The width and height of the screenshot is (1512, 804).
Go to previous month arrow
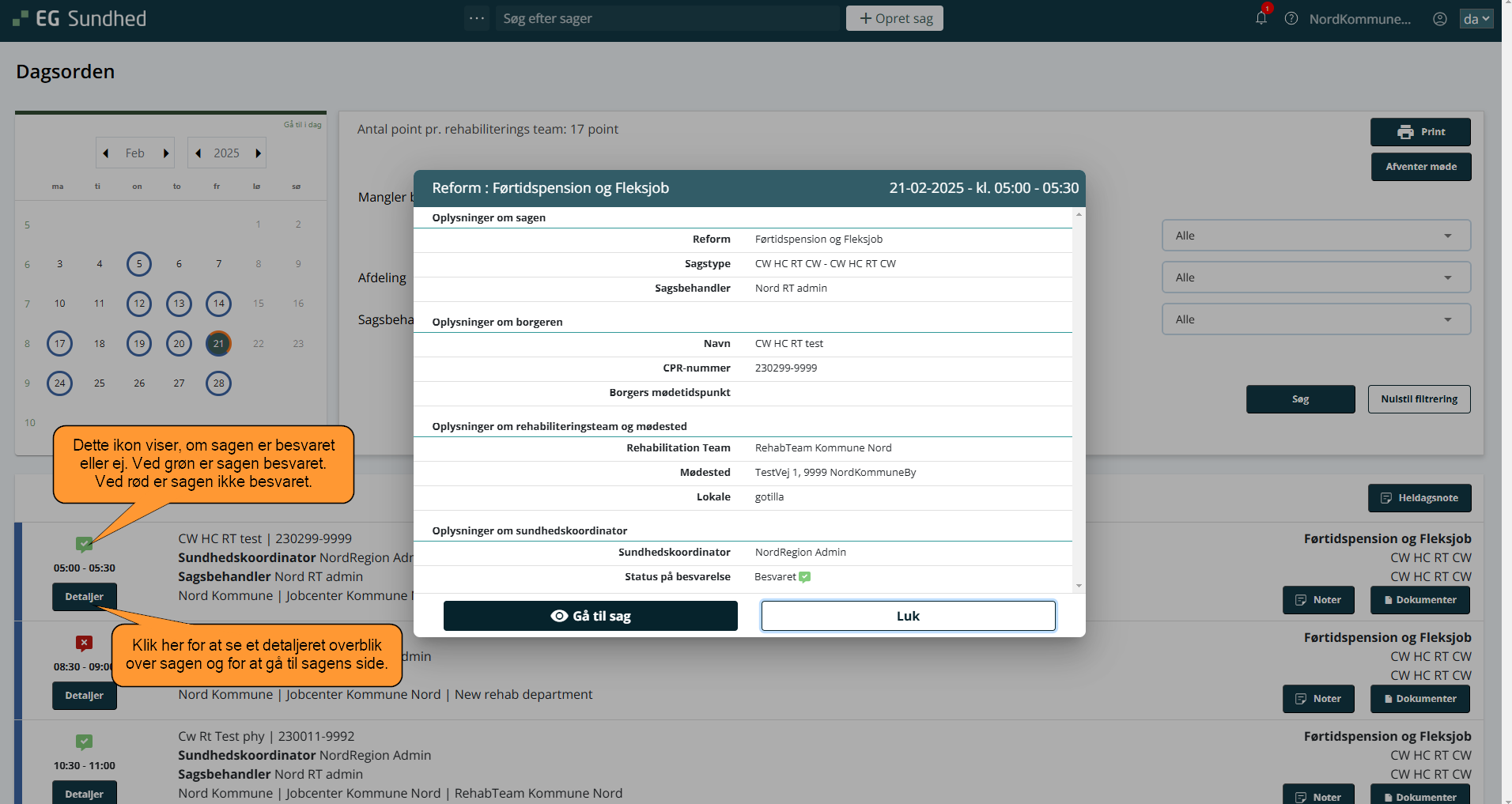106,153
